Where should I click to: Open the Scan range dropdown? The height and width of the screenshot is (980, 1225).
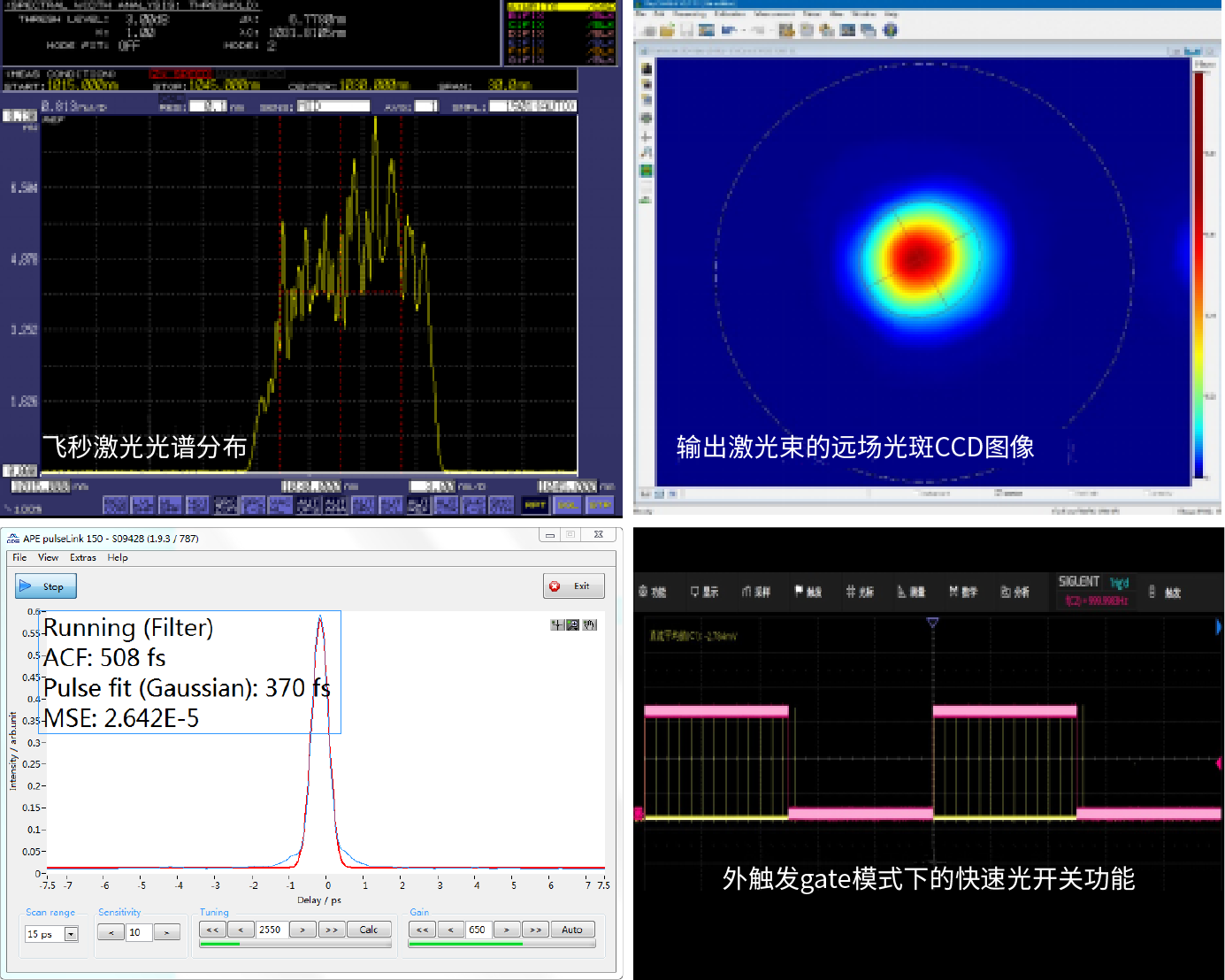pyautogui.click(x=71, y=934)
